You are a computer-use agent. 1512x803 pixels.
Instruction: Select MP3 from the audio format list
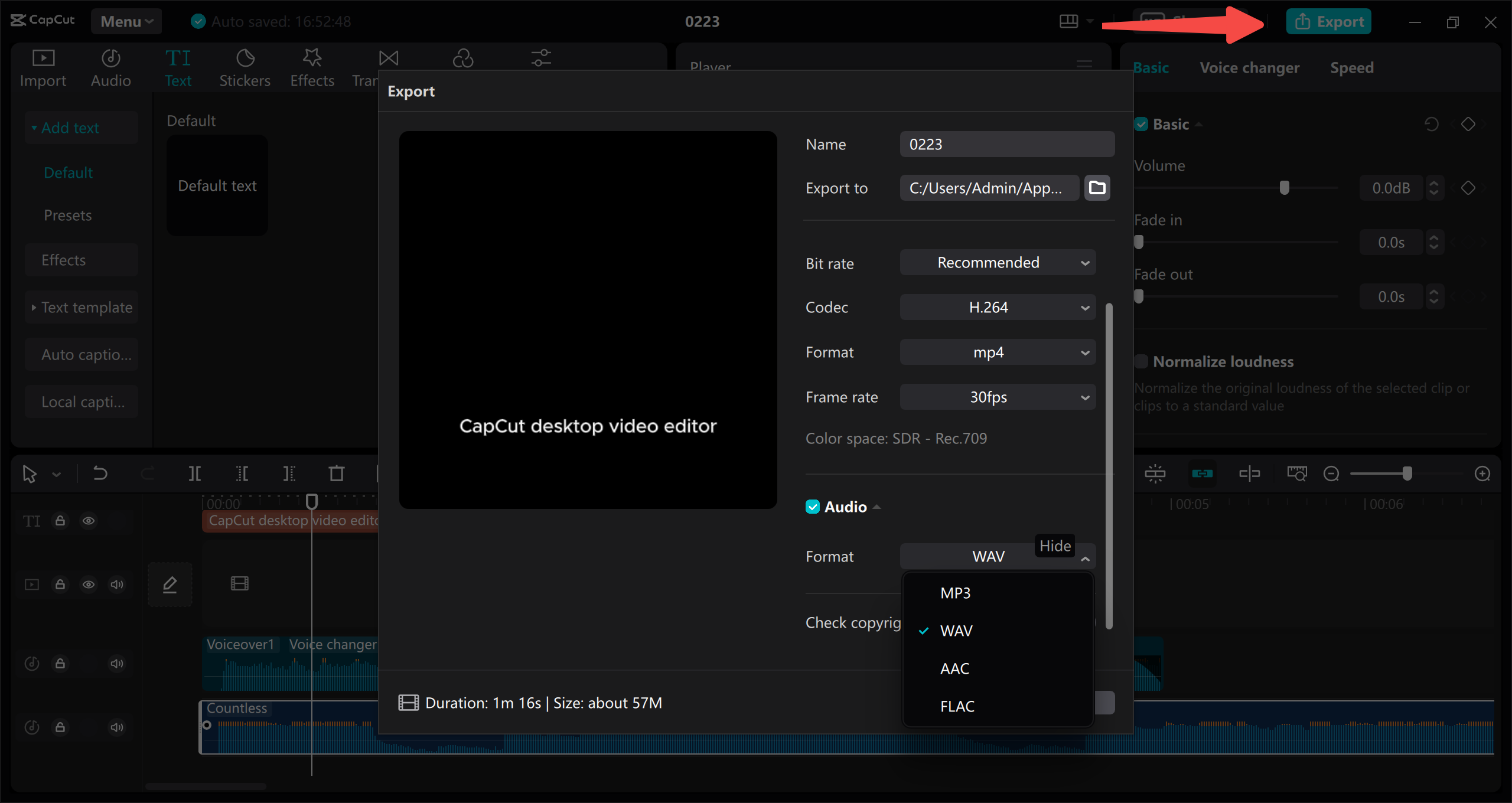[955, 592]
